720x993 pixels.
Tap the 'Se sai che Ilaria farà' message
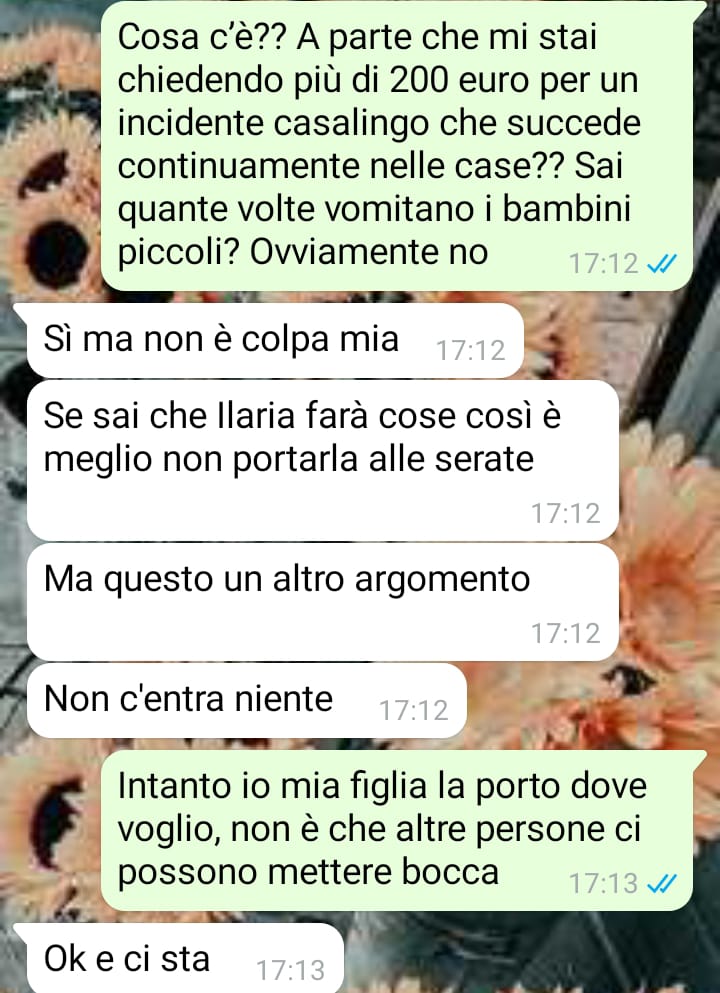tap(322, 460)
